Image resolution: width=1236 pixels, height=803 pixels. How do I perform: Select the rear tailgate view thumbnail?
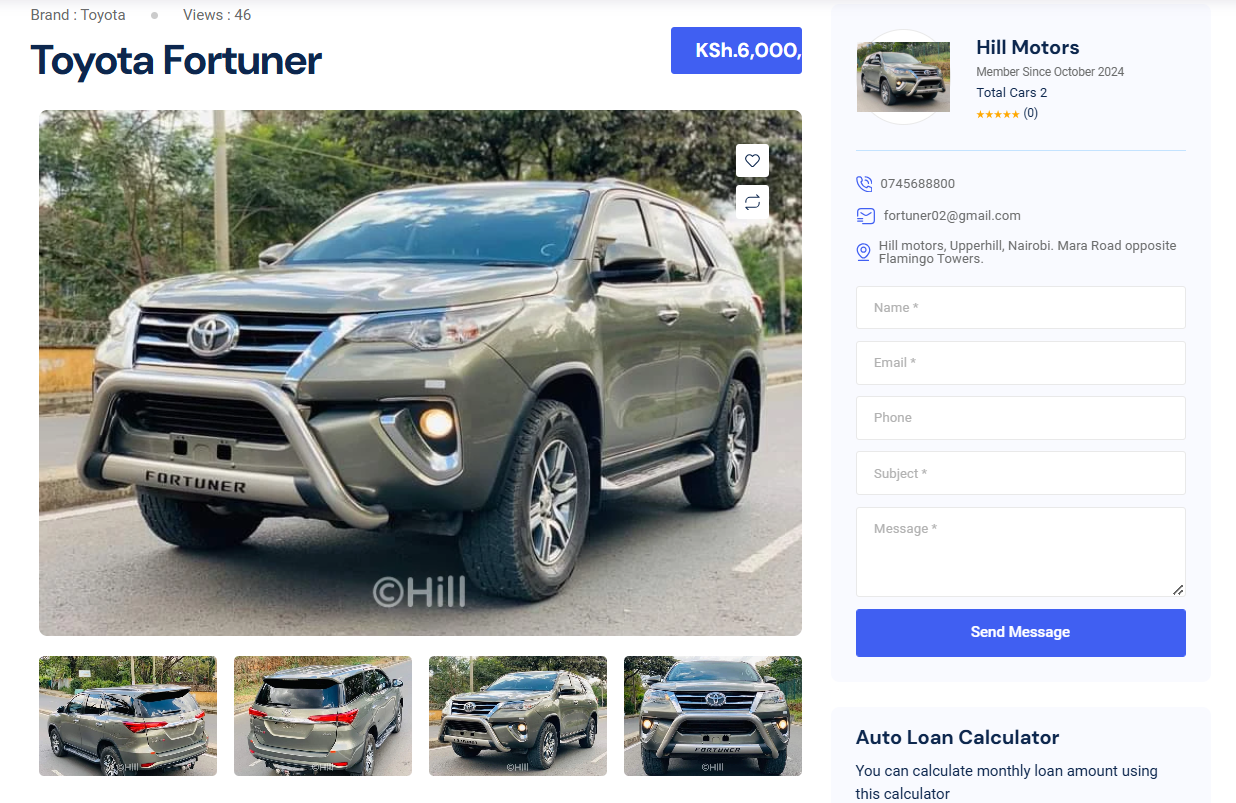pos(323,716)
